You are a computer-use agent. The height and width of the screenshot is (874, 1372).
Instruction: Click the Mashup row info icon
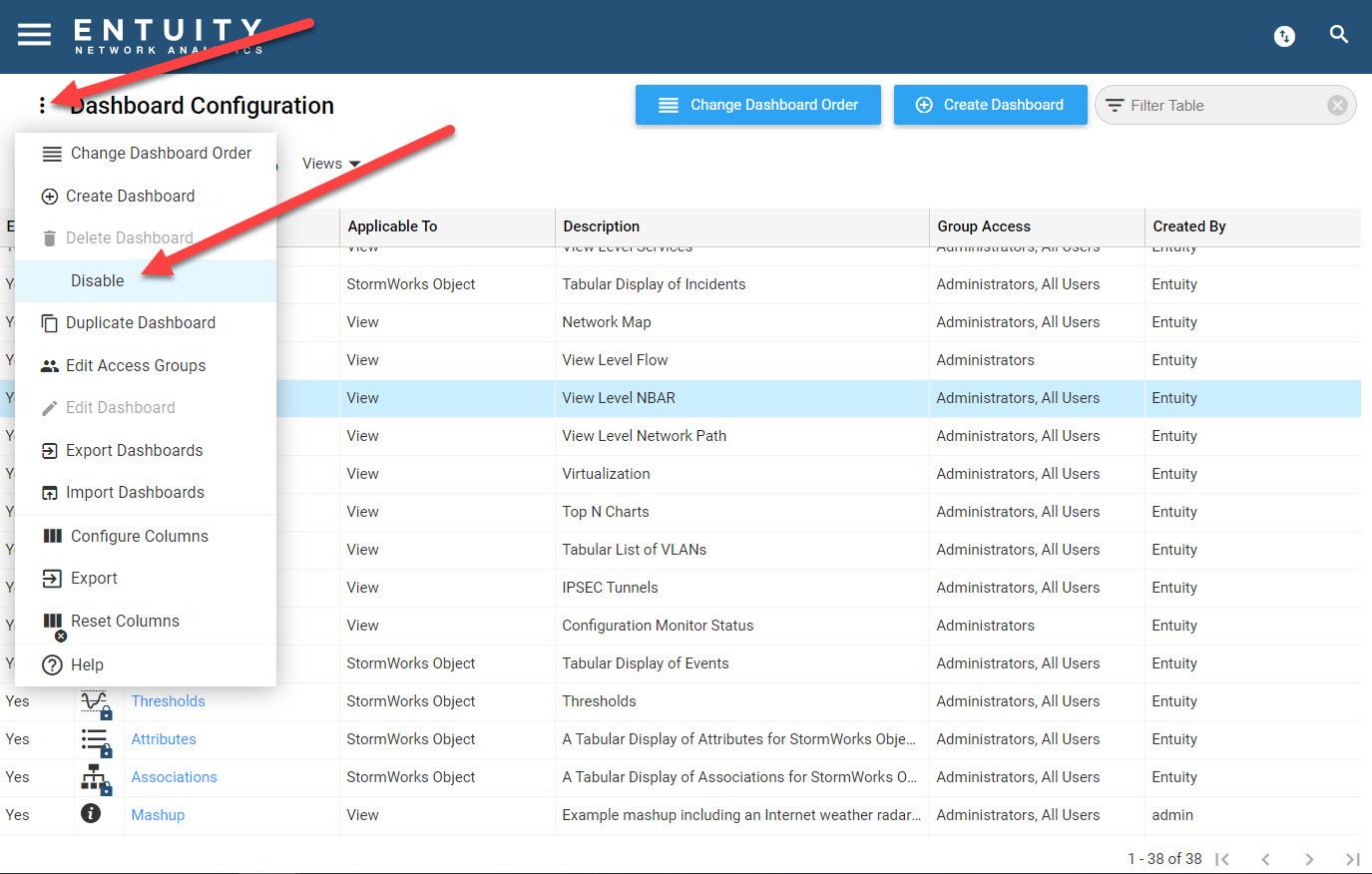click(x=91, y=813)
